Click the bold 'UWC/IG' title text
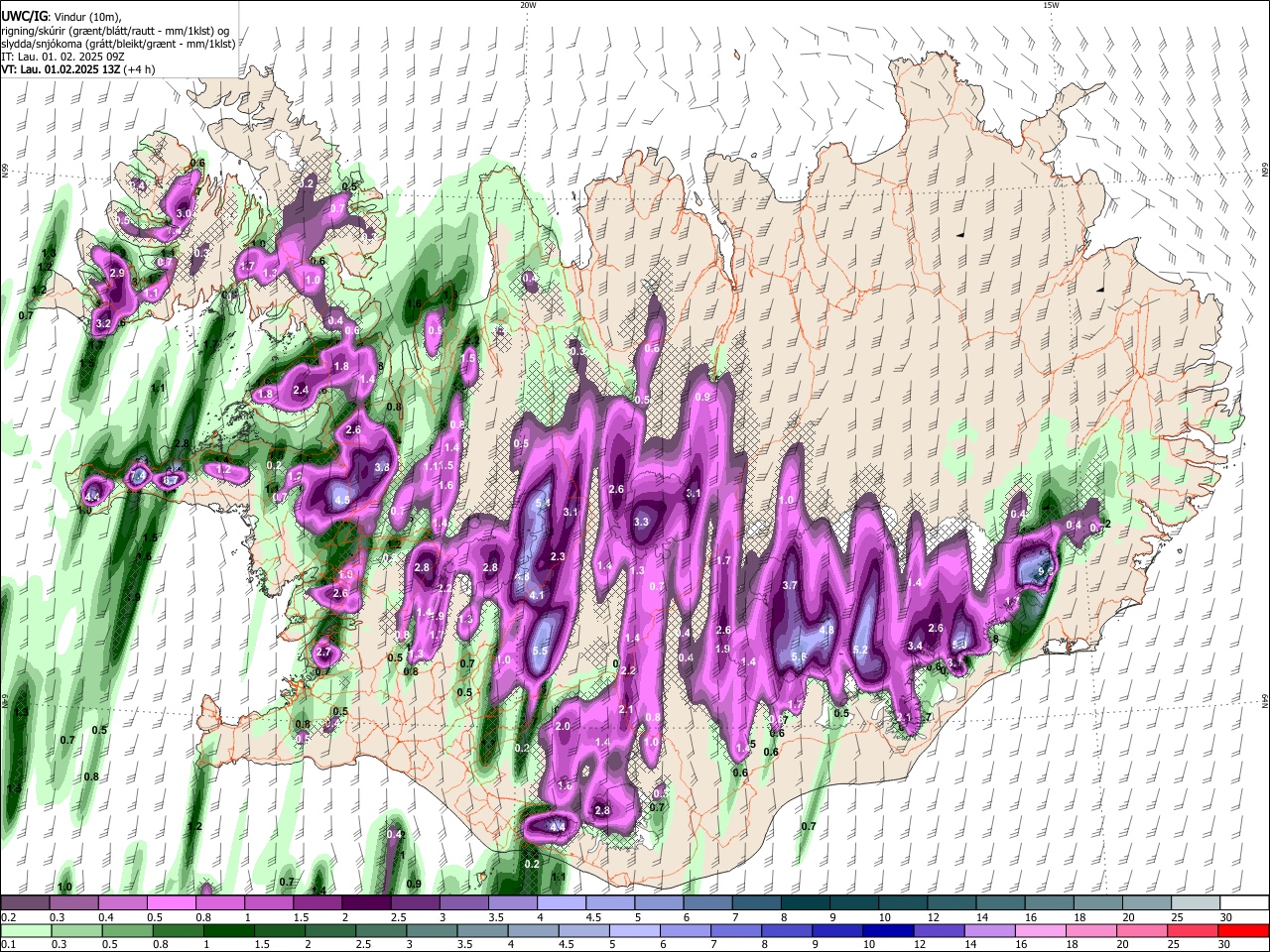Viewport: 1270px width, 952px height. pyautogui.click(x=24, y=16)
